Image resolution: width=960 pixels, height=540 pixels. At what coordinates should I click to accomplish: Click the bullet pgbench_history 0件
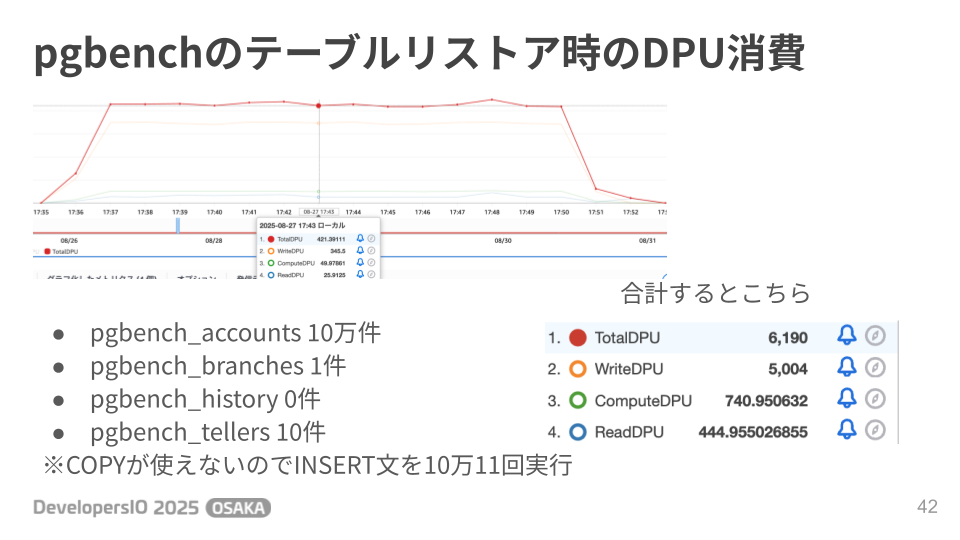pyautogui.click(x=205, y=399)
